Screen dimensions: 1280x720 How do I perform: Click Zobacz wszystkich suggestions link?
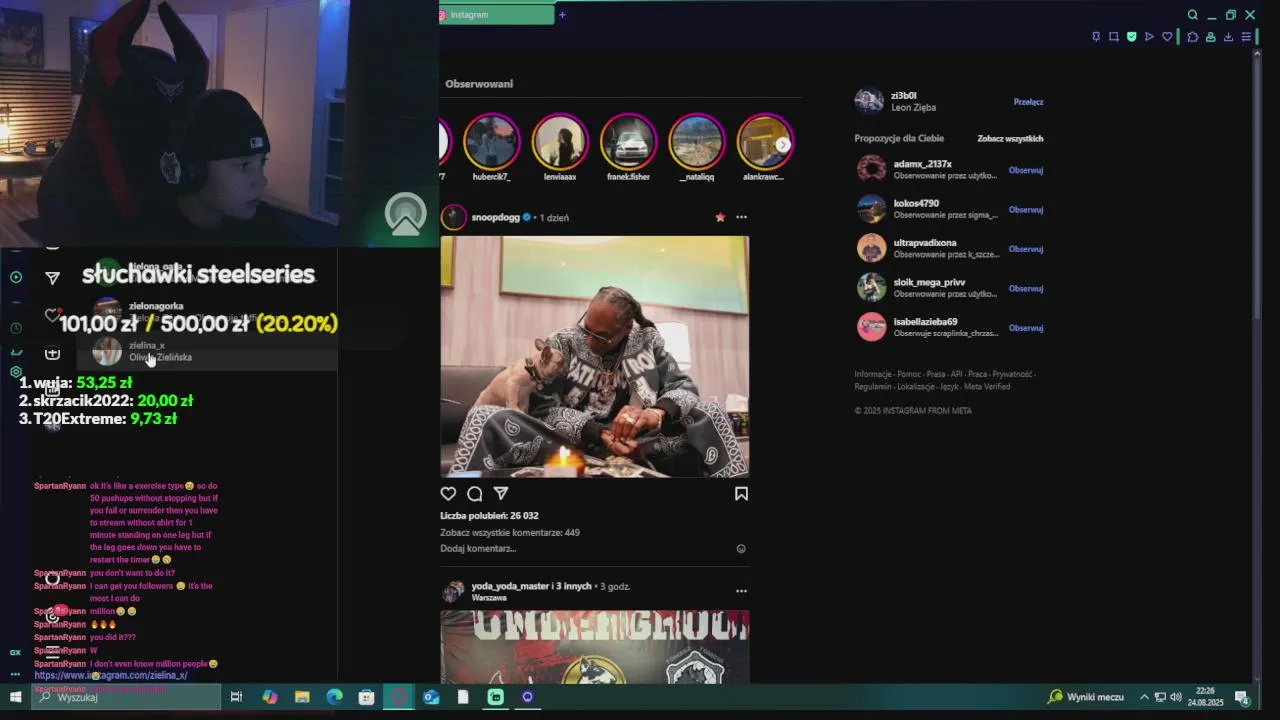1010,139
